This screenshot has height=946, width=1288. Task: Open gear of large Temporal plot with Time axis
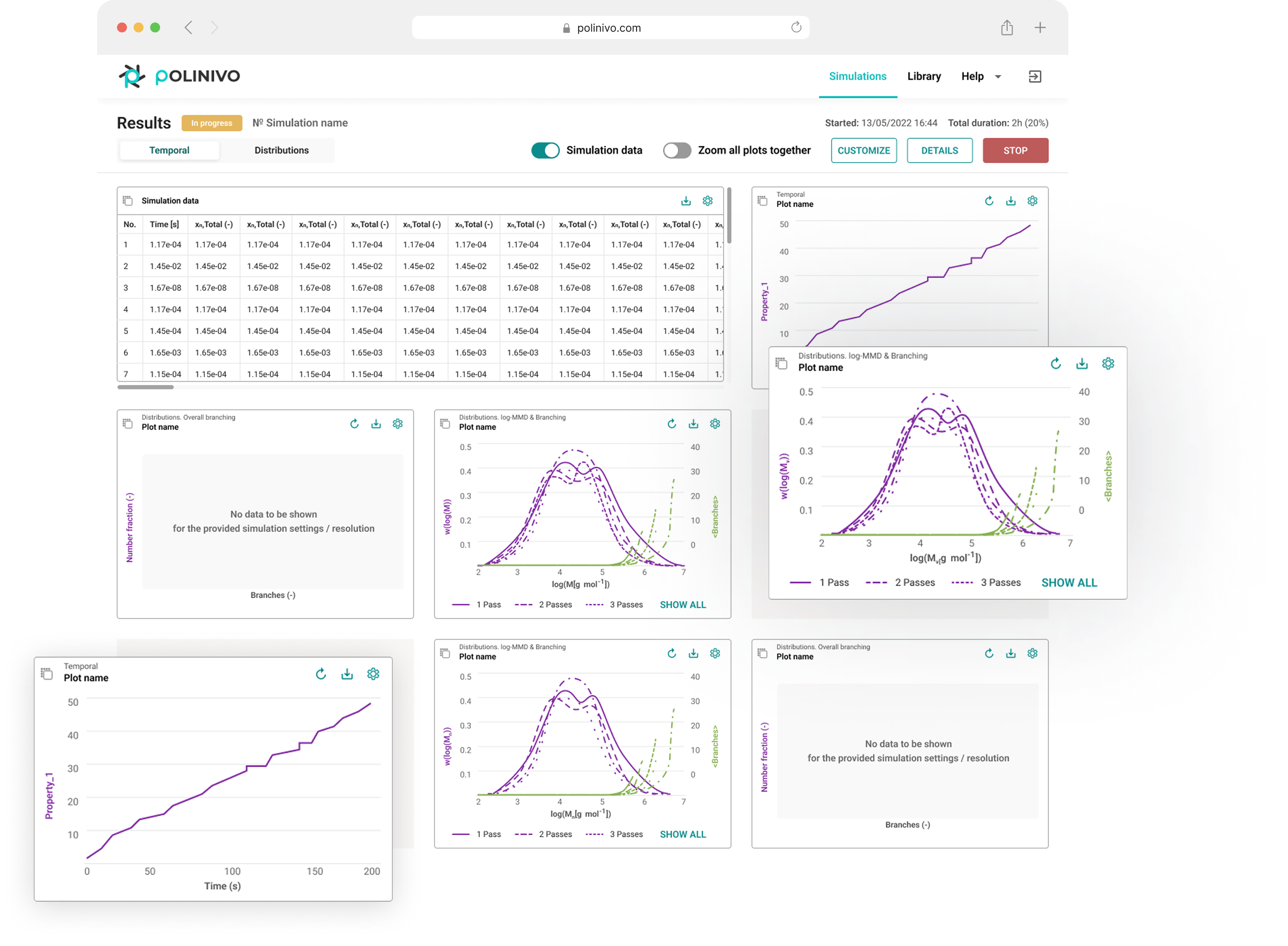point(373,674)
